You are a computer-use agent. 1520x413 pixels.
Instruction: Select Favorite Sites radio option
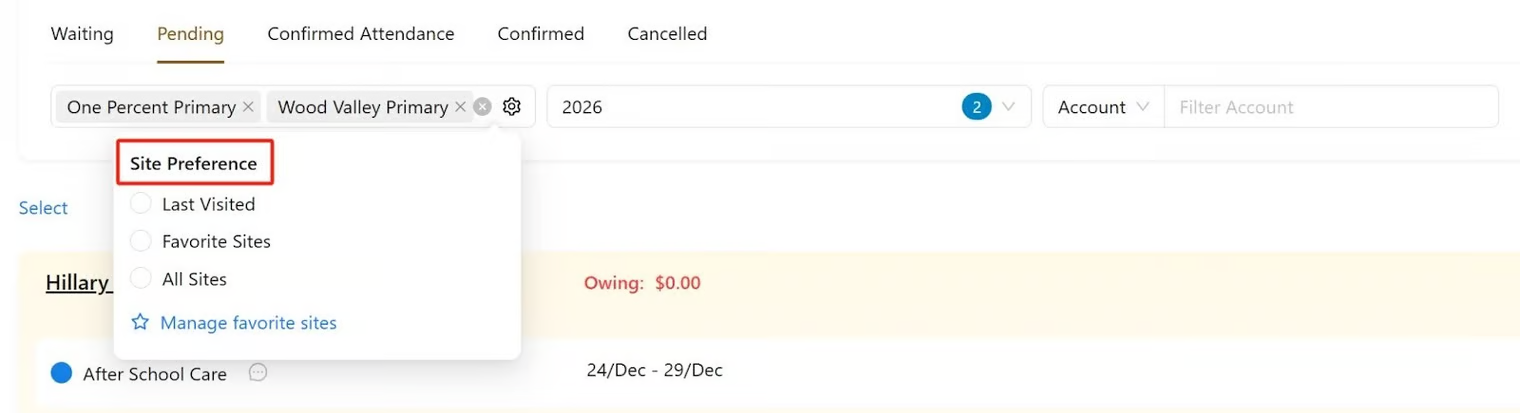[142, 241]
